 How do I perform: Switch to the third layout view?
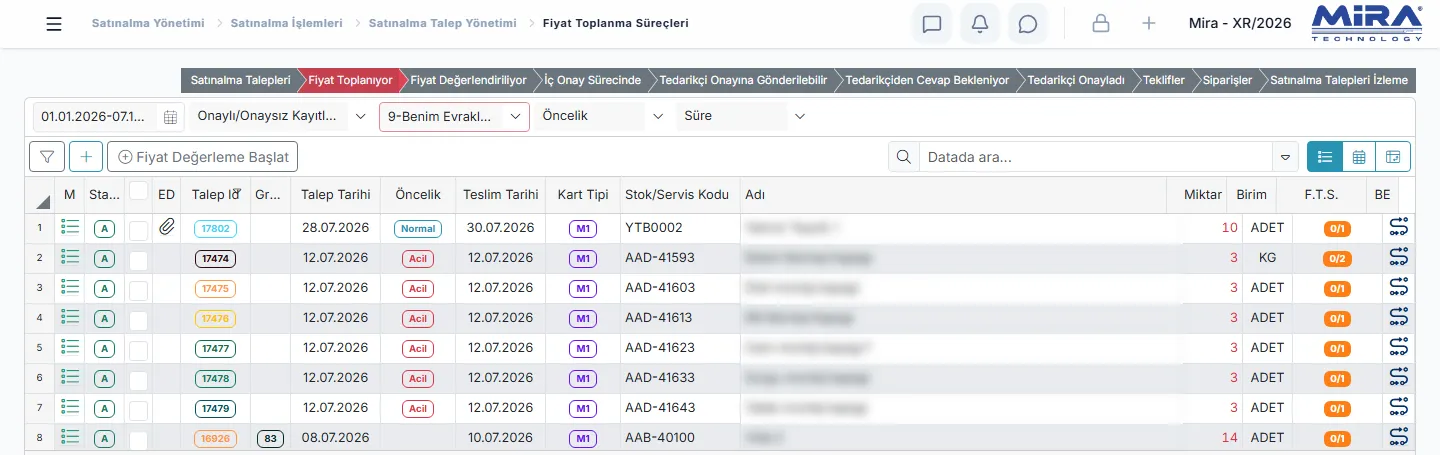click(x=1393, y=157)
